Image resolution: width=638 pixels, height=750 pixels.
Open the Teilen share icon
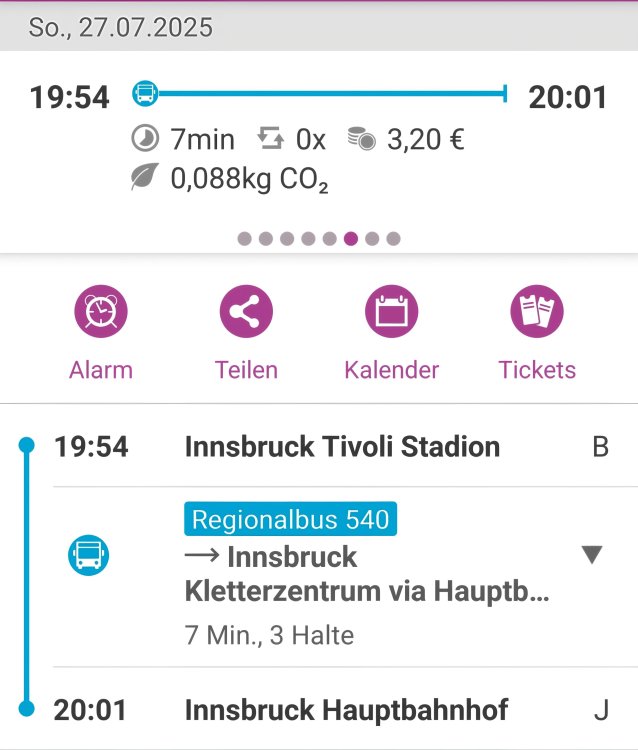click(246, 312)
